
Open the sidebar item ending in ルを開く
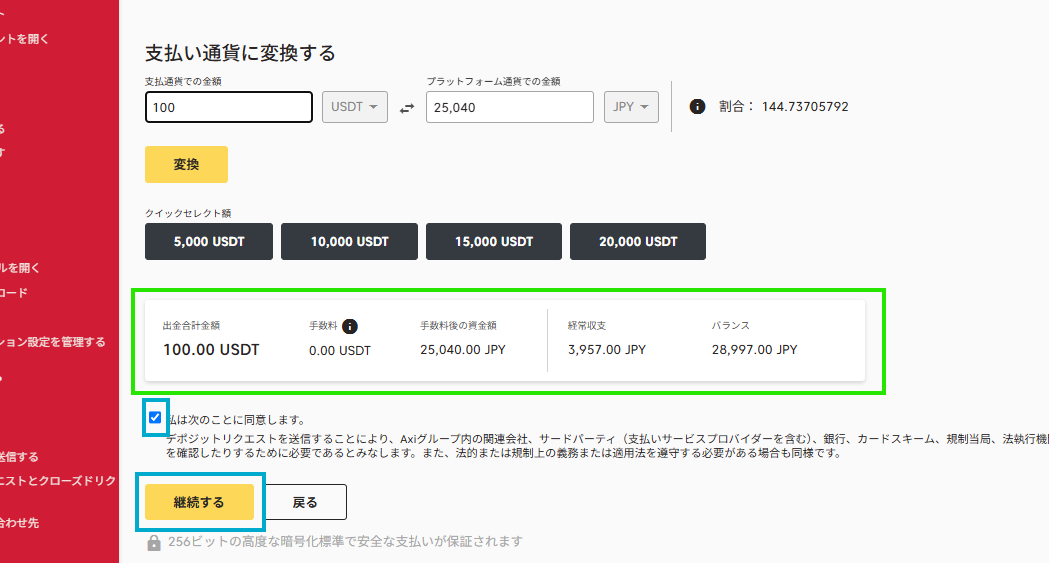[x=20, y=267]
